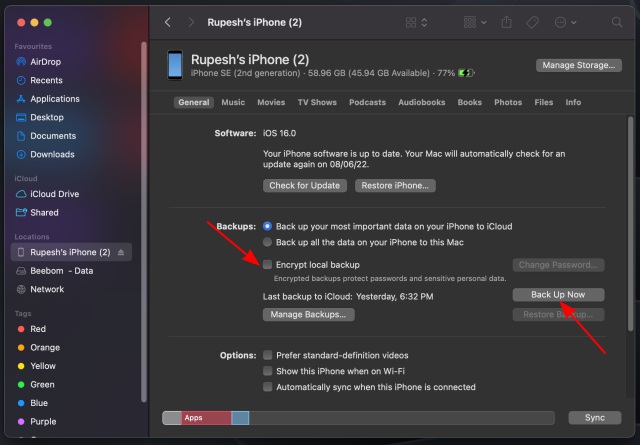
Task: Go forward with the right chevron
Action: pos(191,22)
